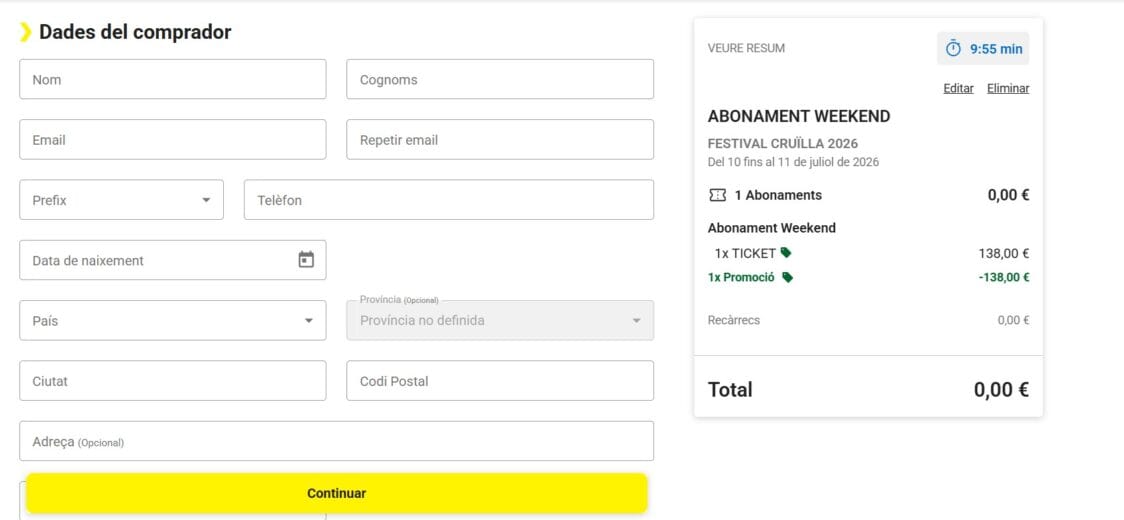This screenshot has width=1124, height=520.
Task: Click the yellow chevron beside Dades del comprador
Action: (25, 32)
